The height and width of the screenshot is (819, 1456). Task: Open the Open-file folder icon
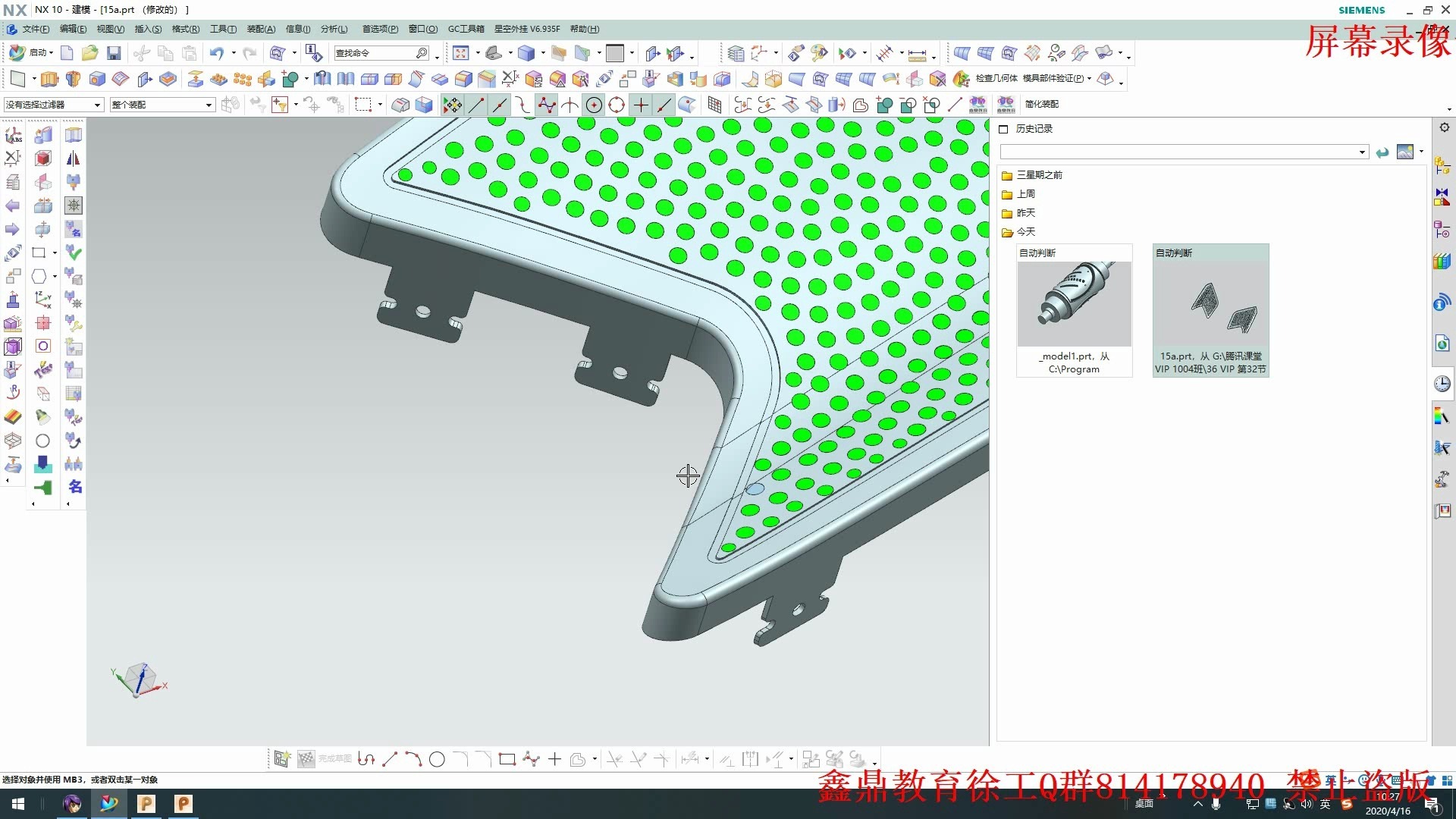pos(89,53)
